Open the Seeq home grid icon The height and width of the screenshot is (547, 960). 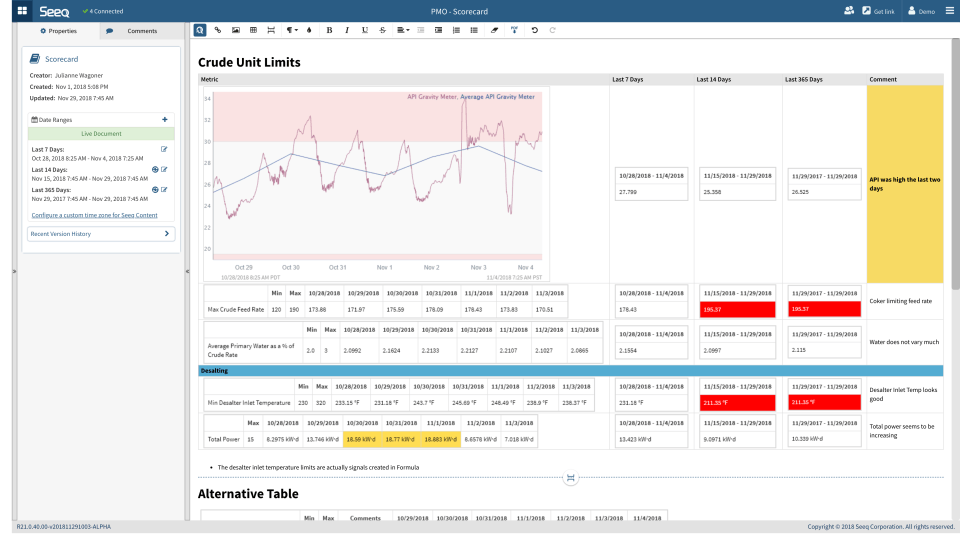23,11
